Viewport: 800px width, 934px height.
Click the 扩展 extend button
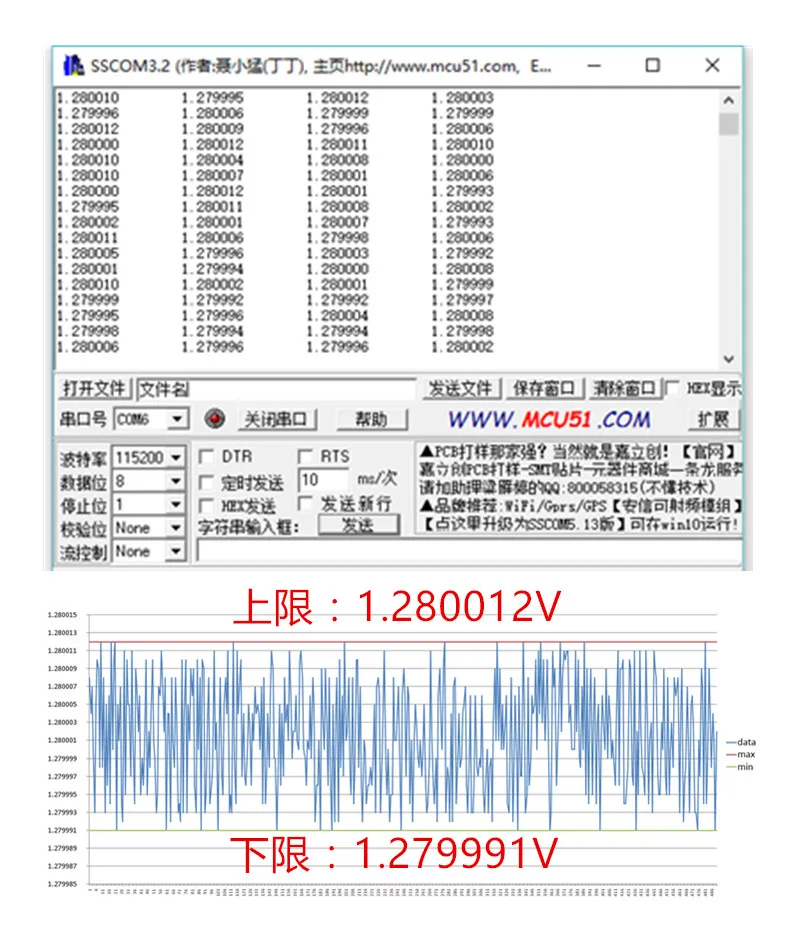[x=713, y=419]
